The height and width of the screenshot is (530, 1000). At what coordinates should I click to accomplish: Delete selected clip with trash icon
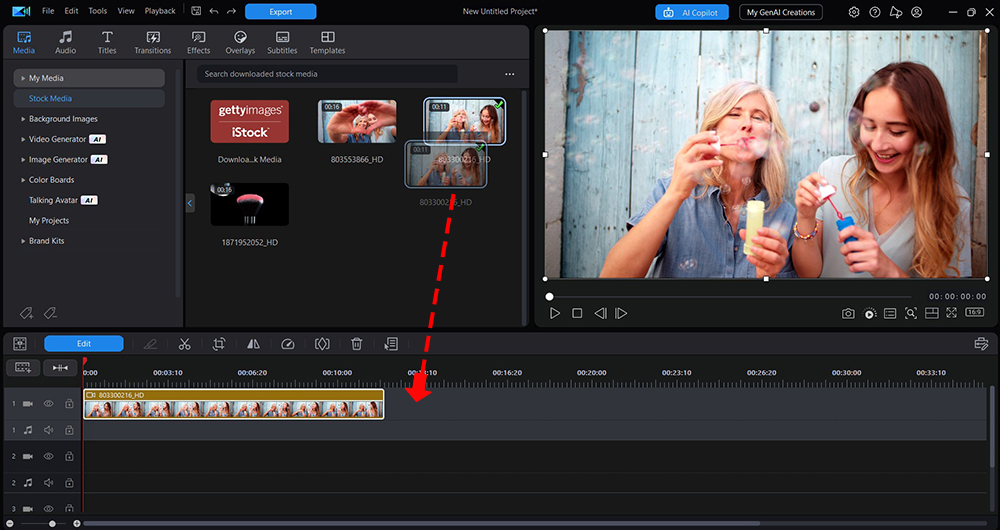click(356, 344)
